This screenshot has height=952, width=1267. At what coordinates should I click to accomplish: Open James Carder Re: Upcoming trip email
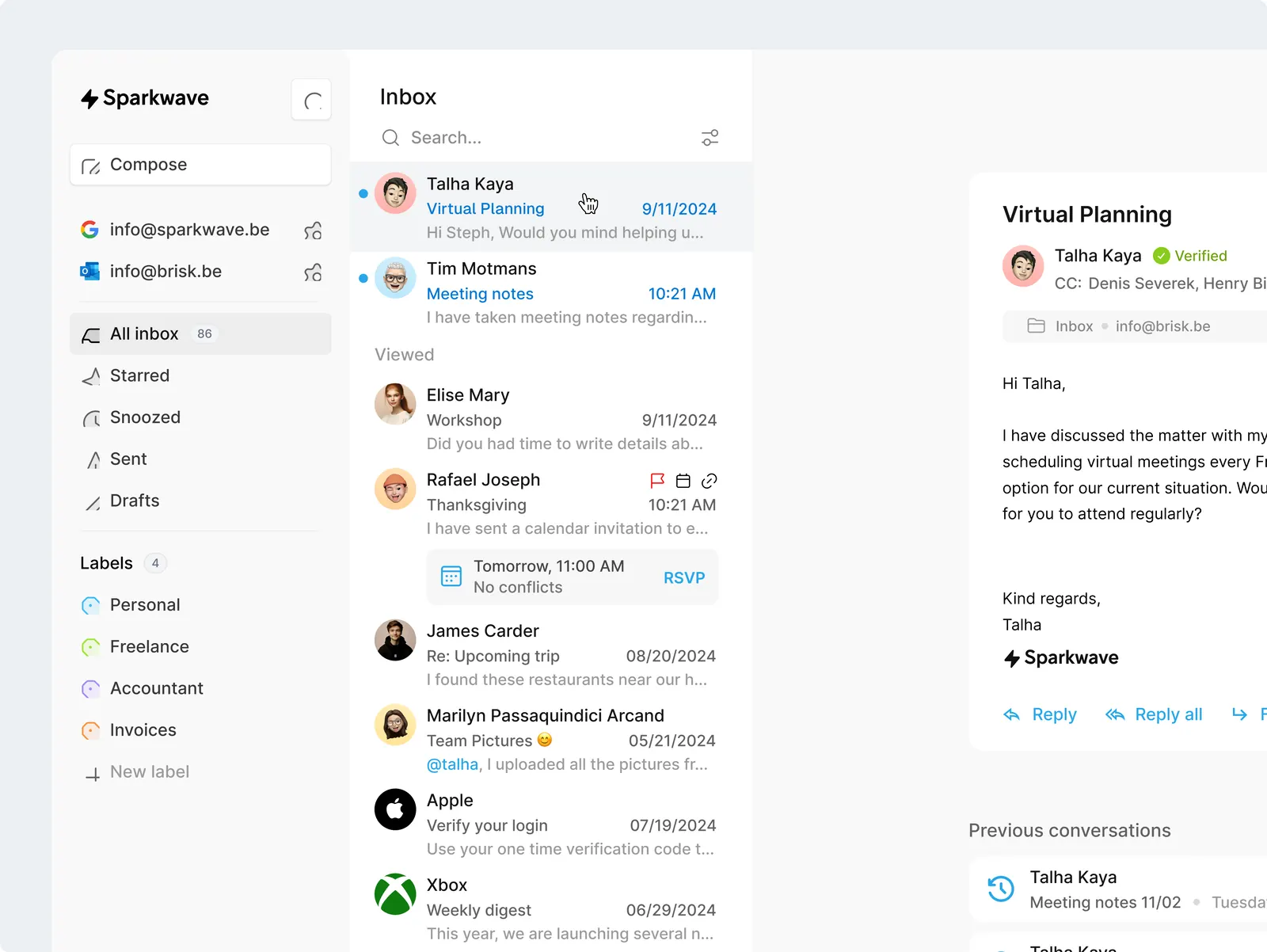point(551,655)
